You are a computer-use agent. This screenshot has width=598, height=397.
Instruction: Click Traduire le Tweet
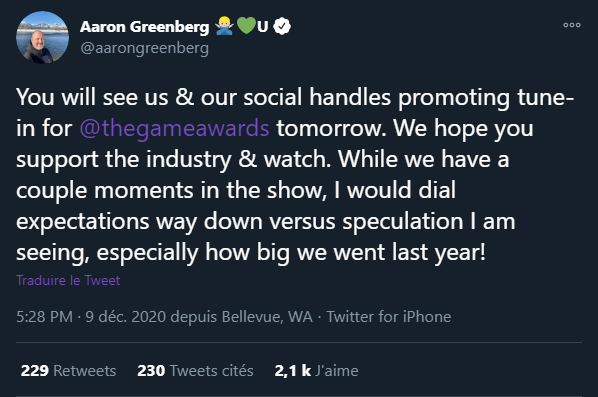tap(68, 280)
